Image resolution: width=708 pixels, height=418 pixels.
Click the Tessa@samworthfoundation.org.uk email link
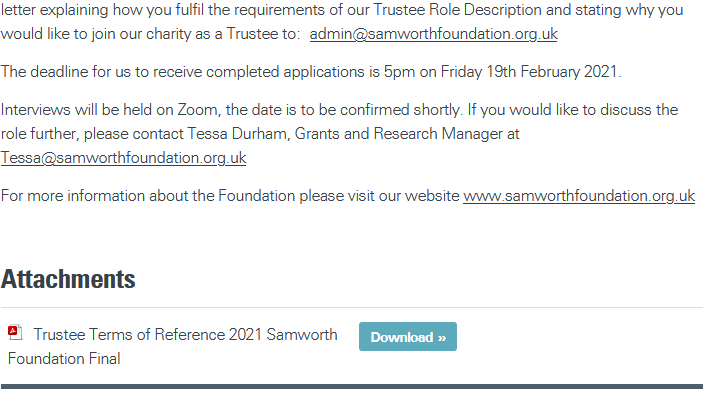click(x=123, y=158)
